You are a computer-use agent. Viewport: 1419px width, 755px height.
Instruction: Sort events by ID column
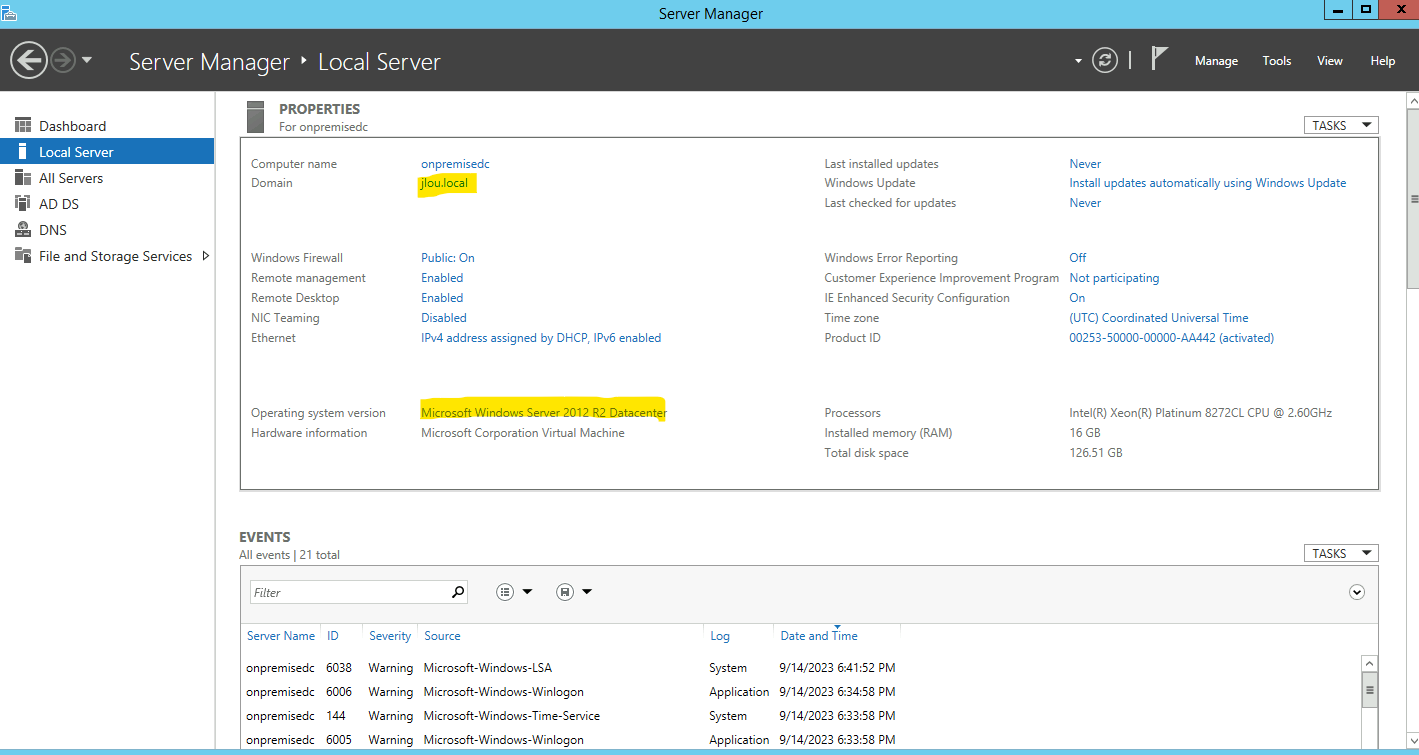coord(333,636)
